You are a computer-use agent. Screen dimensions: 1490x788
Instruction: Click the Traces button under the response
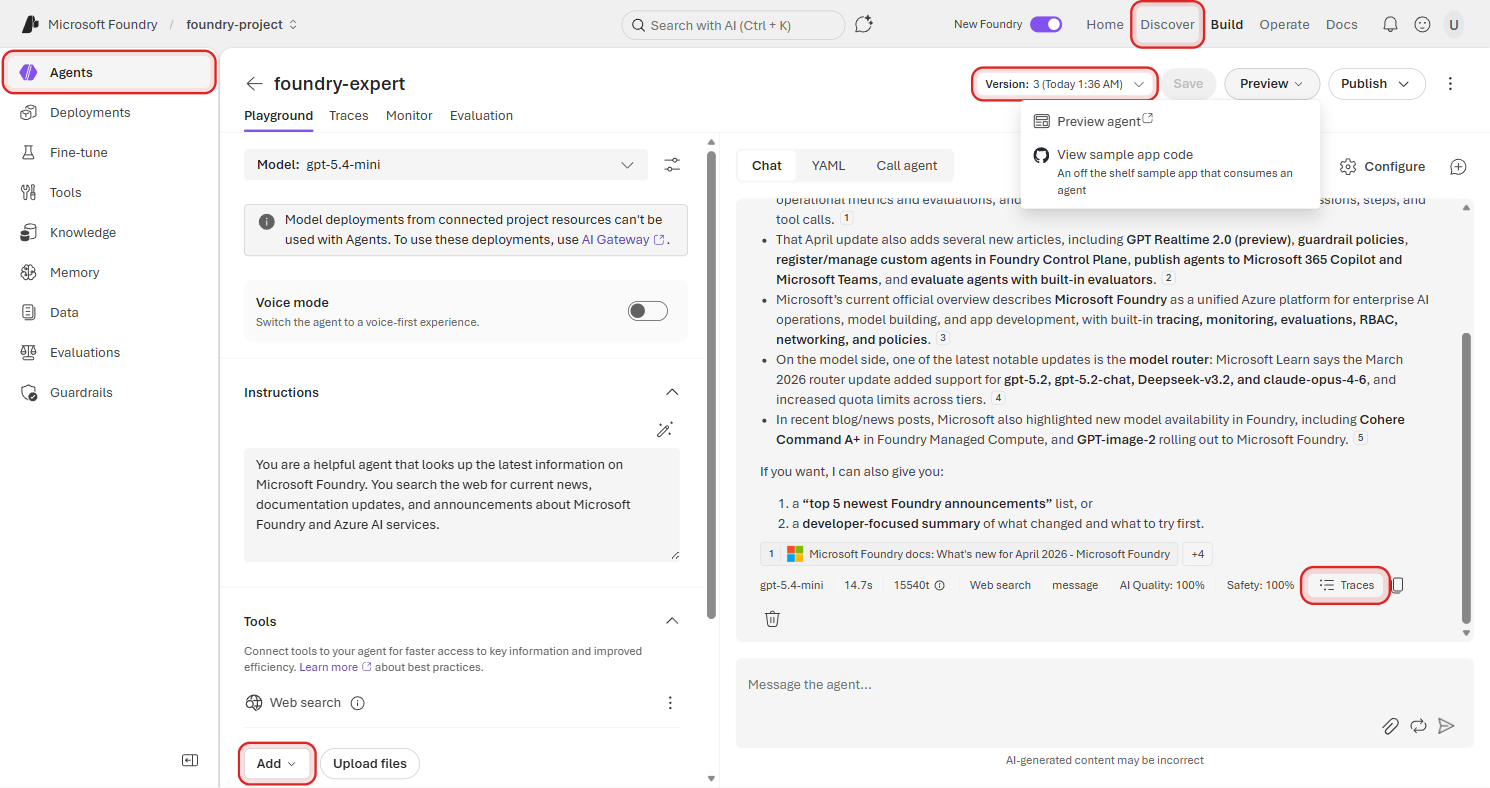click(x=1346, y=585)
